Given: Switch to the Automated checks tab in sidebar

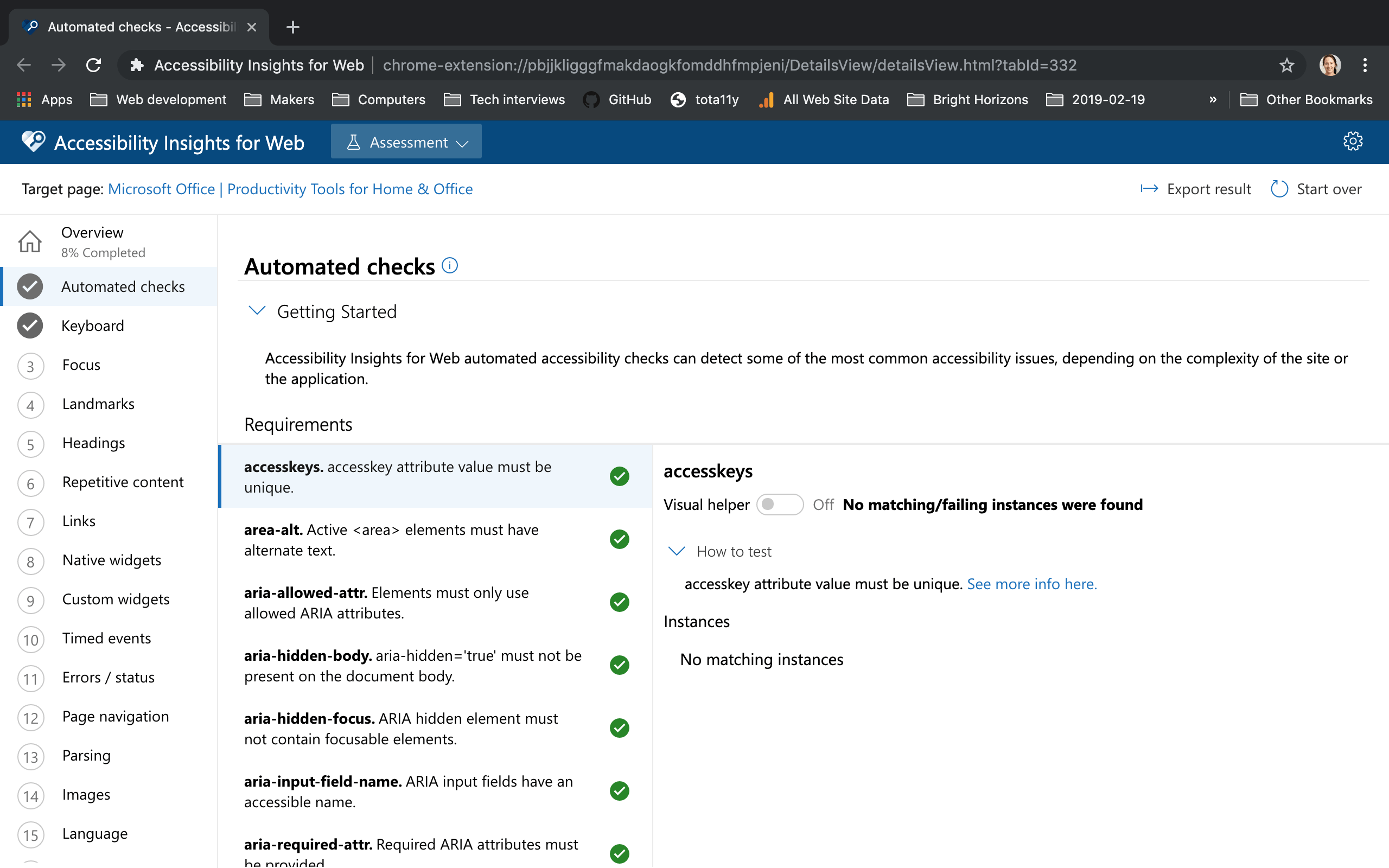Looking at the screenshot, I should click(123, 286).
